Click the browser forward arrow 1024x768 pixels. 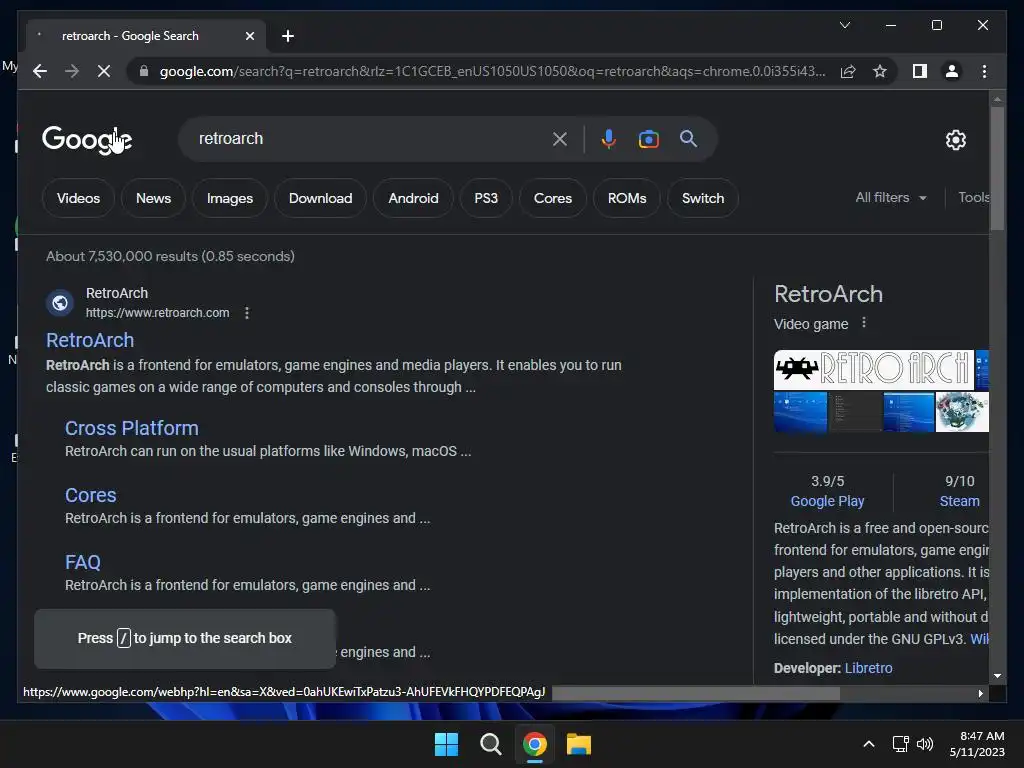tap(72, 71)
